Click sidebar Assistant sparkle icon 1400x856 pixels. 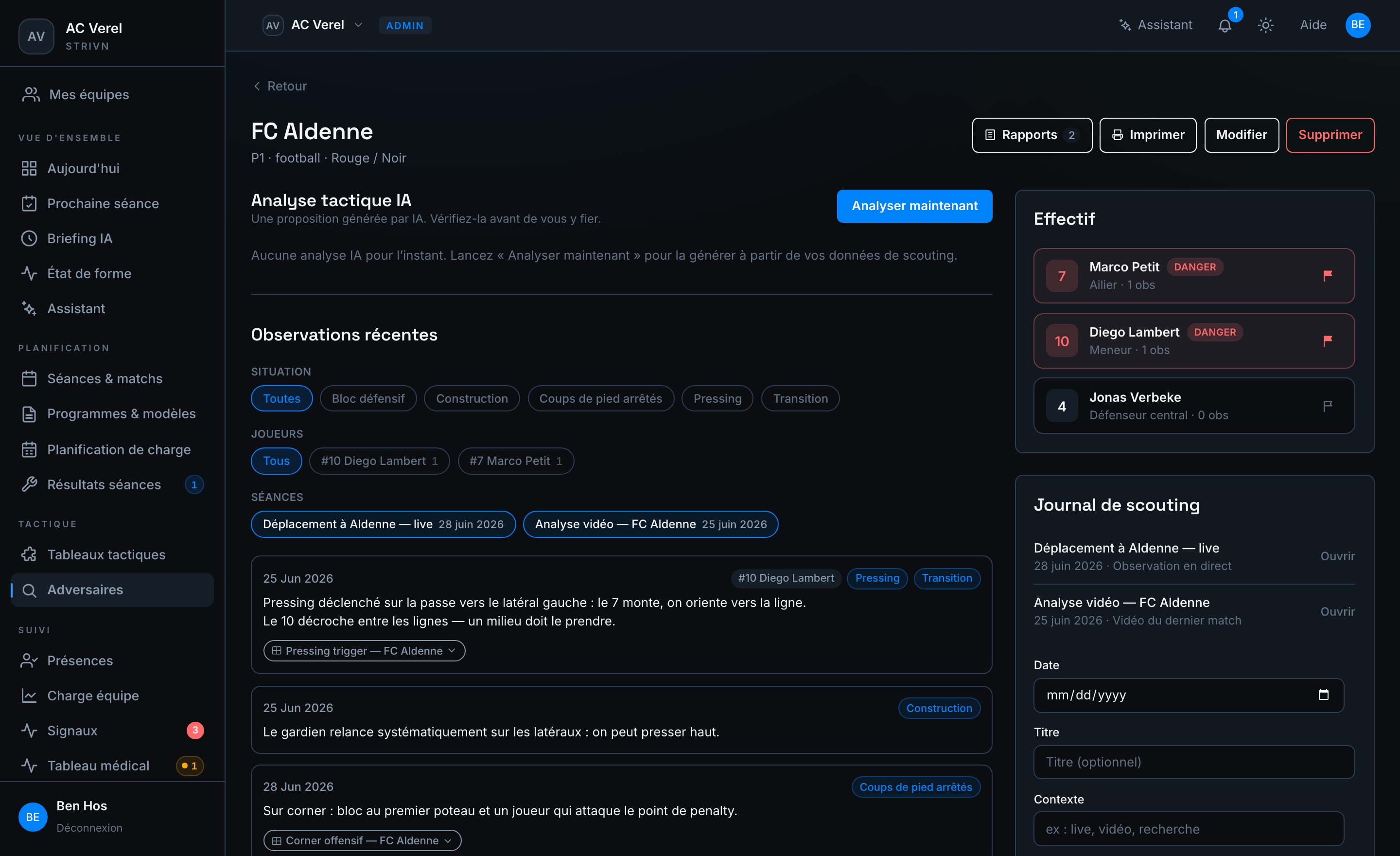point(29,309)
